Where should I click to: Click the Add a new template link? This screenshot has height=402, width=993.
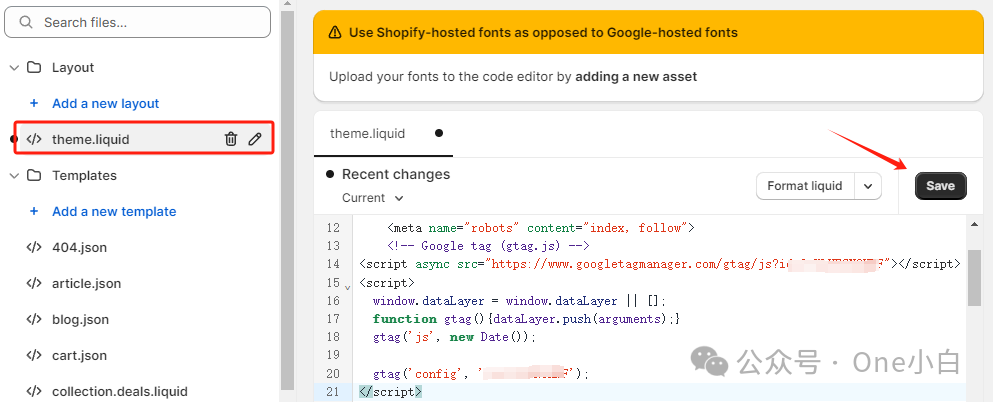[114, 211]
